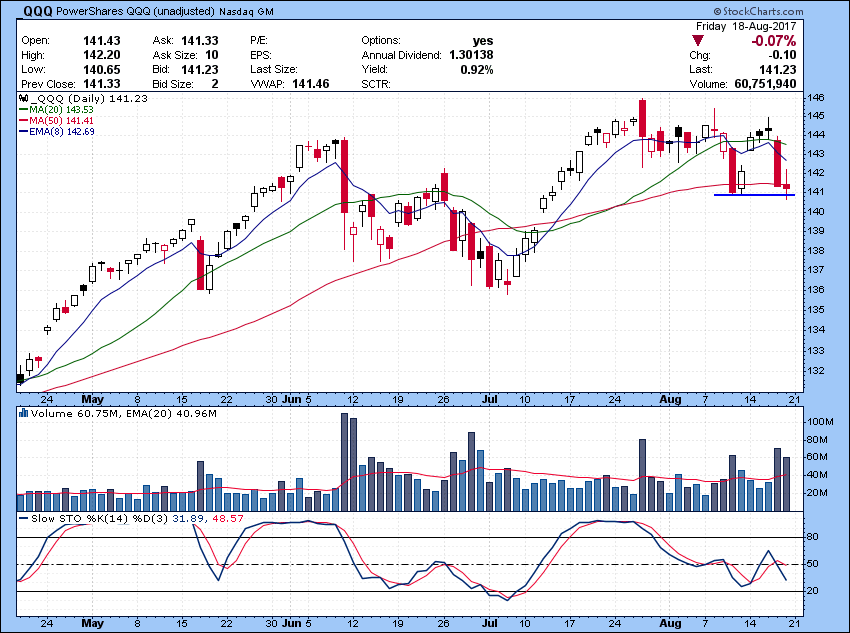850x633 pixels.
Task: Click the Low value '140.65'
Action: tap(102, 69)
